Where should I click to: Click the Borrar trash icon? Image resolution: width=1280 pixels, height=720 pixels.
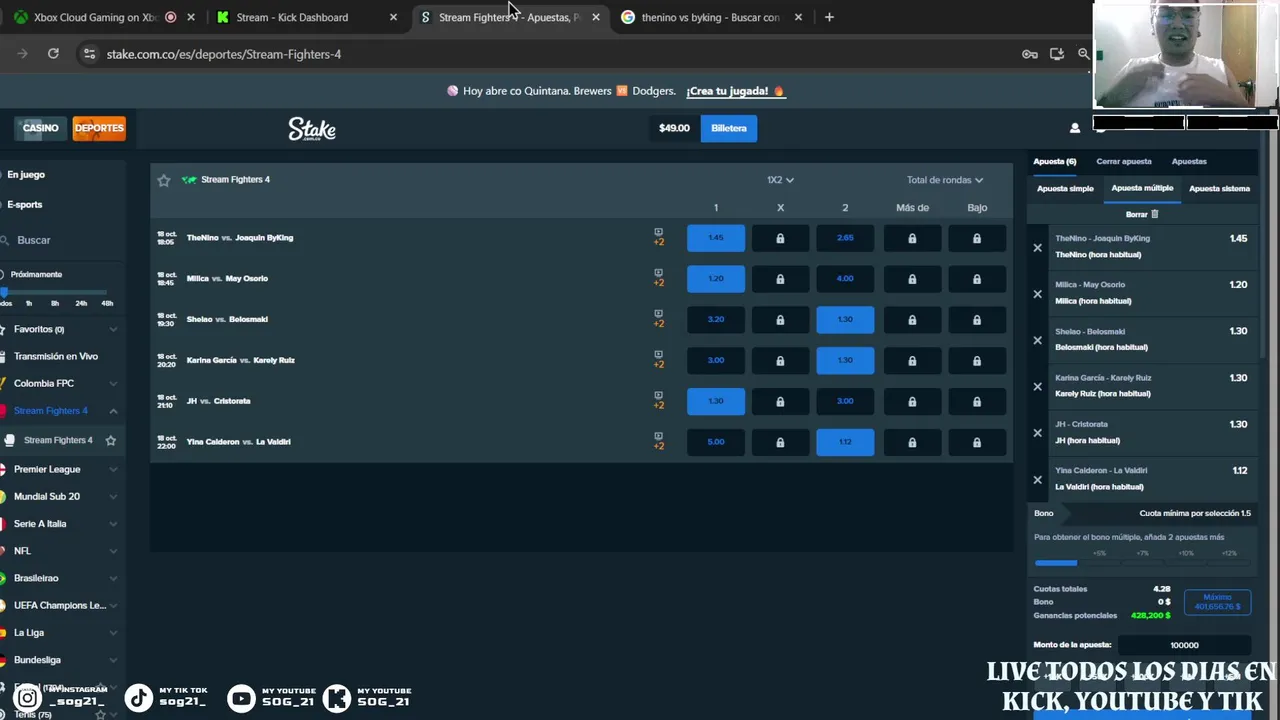[1154, 214]
